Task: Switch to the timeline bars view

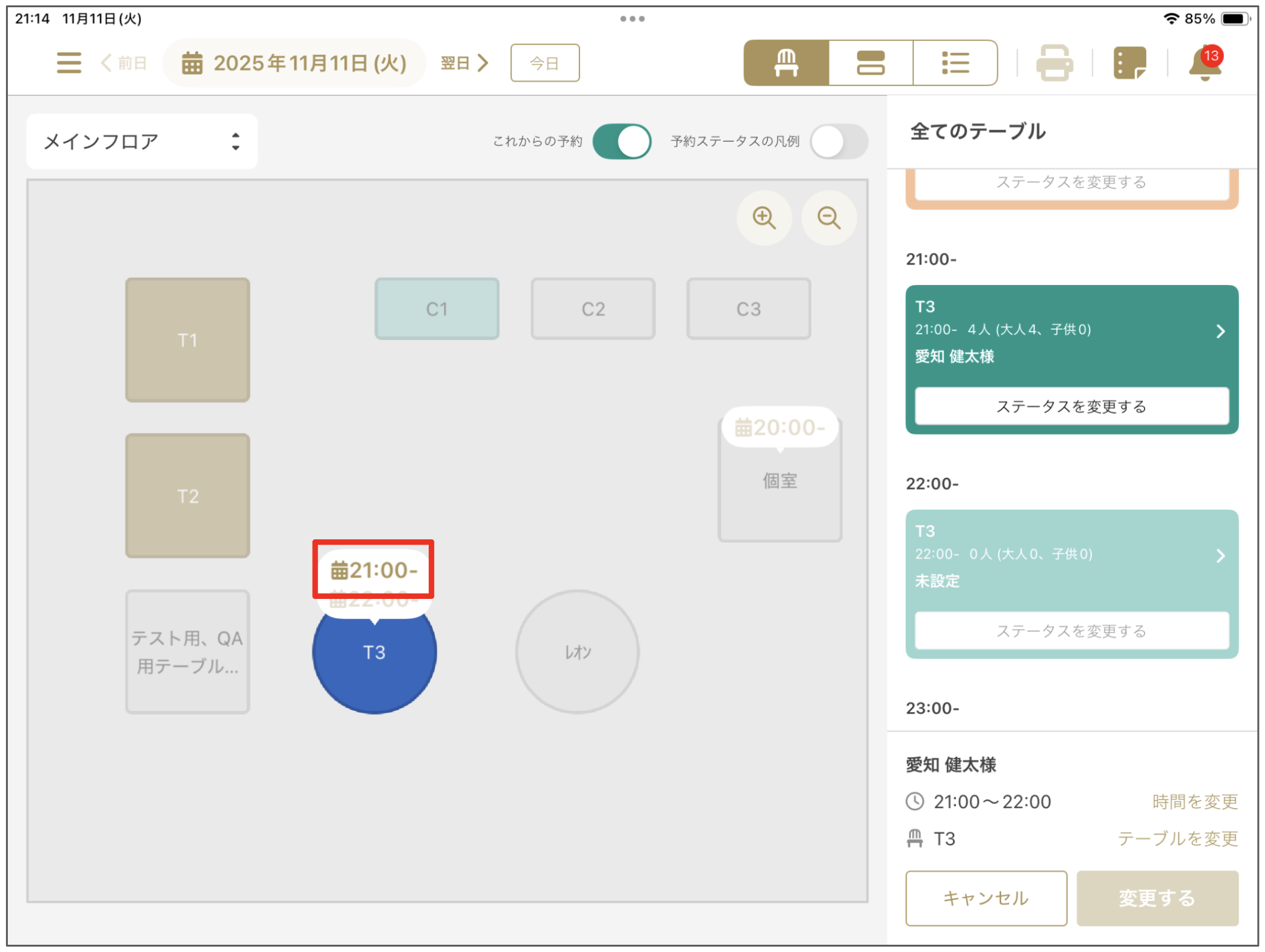Action: pyautogui.click(x=870, y=63)
